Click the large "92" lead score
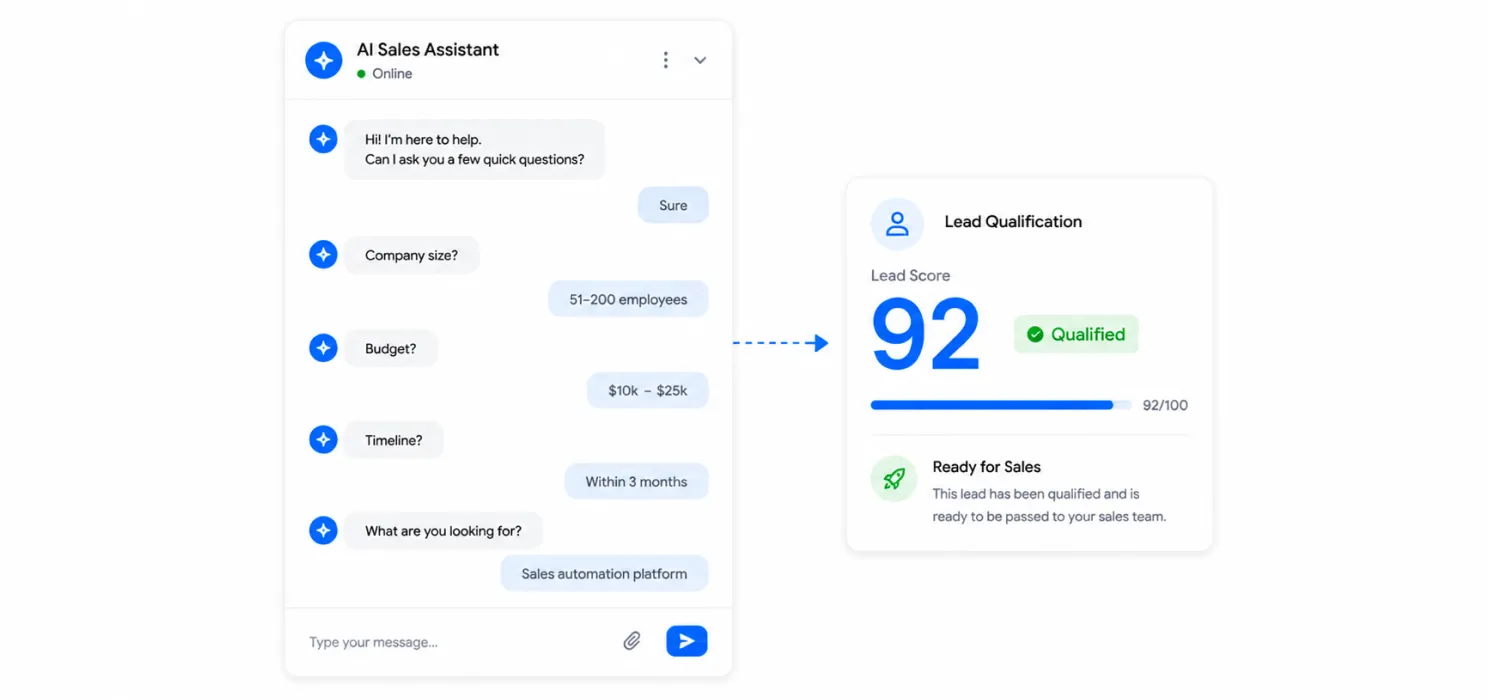Image resolution: width=1488 pixels, height=700 pixels. [926, 334]
